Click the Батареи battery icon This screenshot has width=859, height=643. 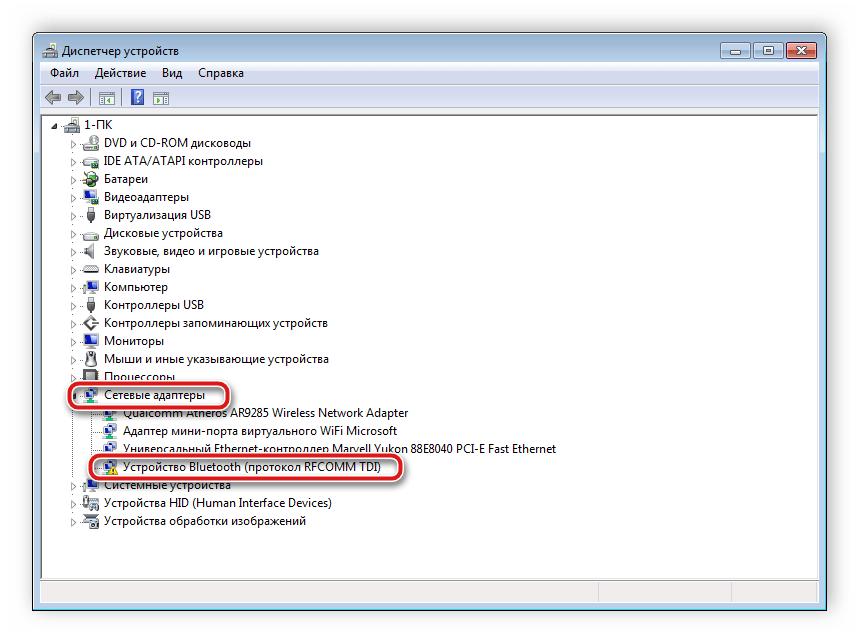click(x=90, y=179)
